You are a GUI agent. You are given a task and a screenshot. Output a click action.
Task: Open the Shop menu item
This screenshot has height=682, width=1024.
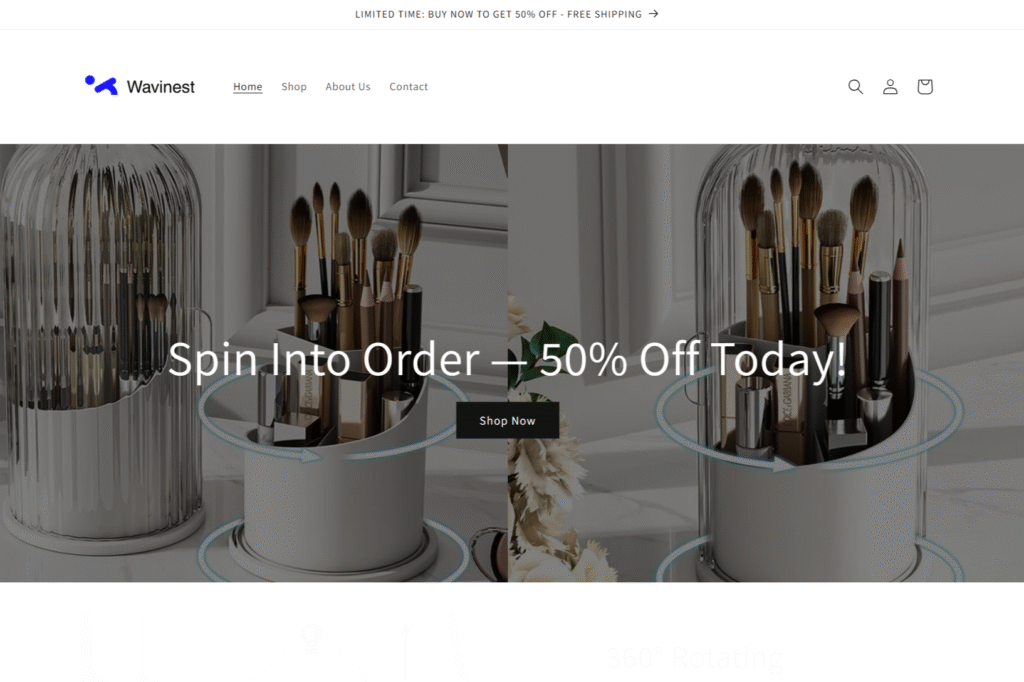(294, 86)
